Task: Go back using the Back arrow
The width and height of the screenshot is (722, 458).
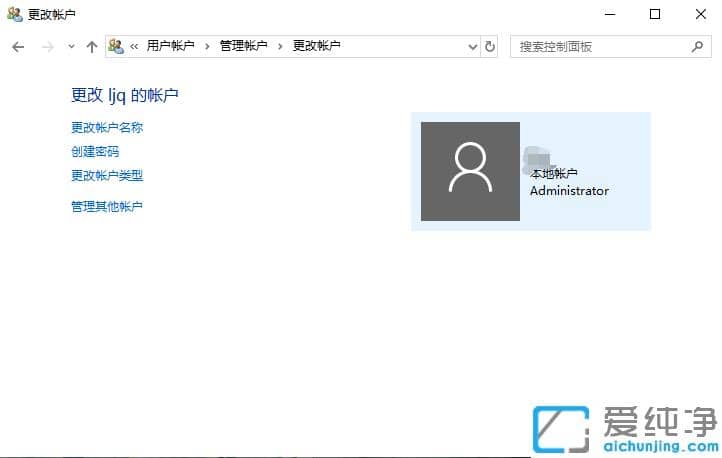Action: [18, 46]
